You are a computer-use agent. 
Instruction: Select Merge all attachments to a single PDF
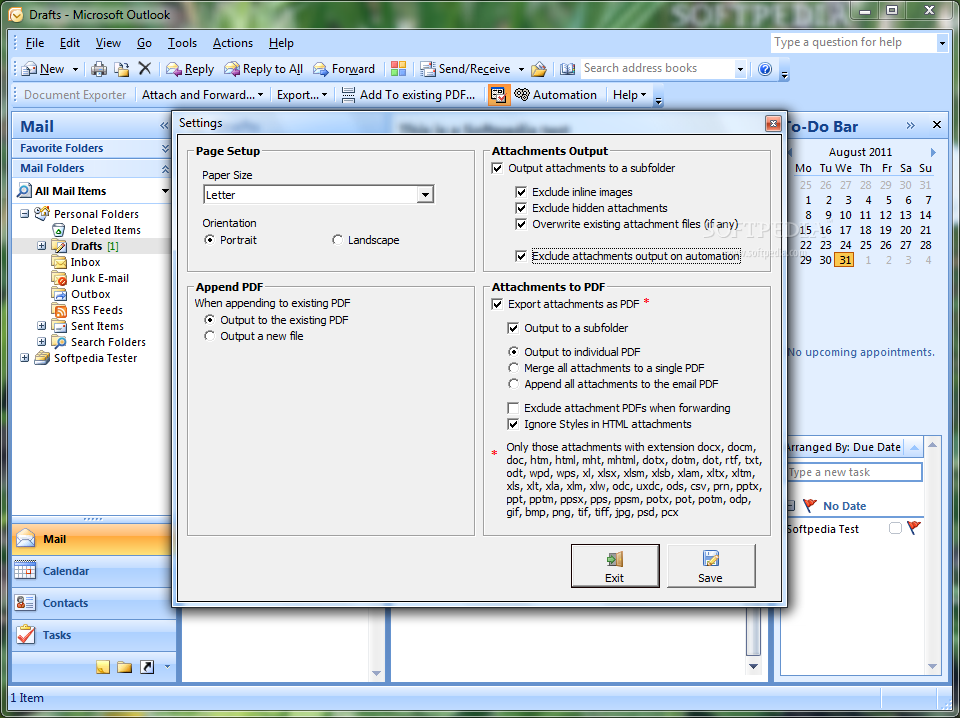pos(513,368)
